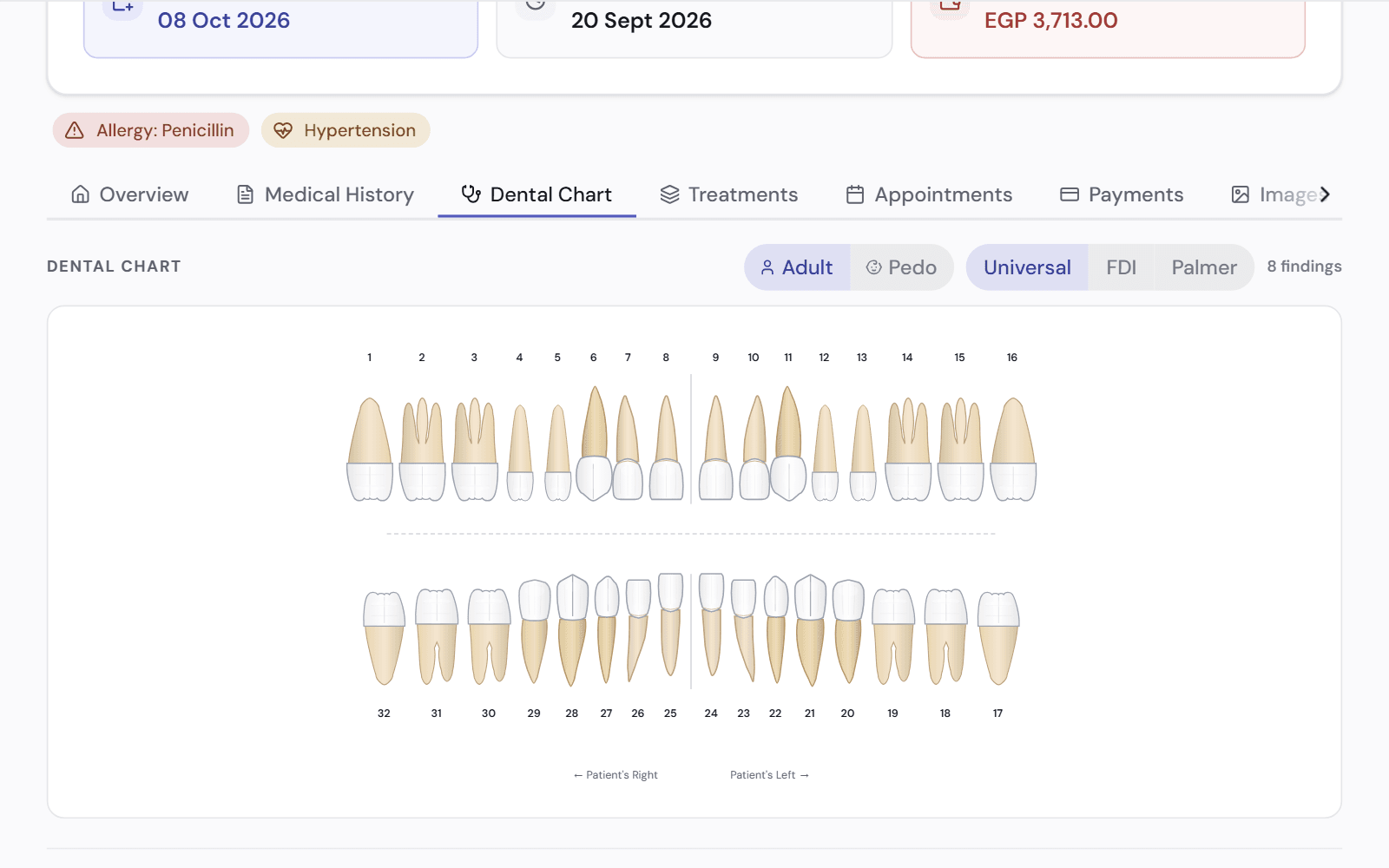Screen dimensions: 1389x868
Task: Click lower tooth 19 molar
Action: tap(893, 636)
